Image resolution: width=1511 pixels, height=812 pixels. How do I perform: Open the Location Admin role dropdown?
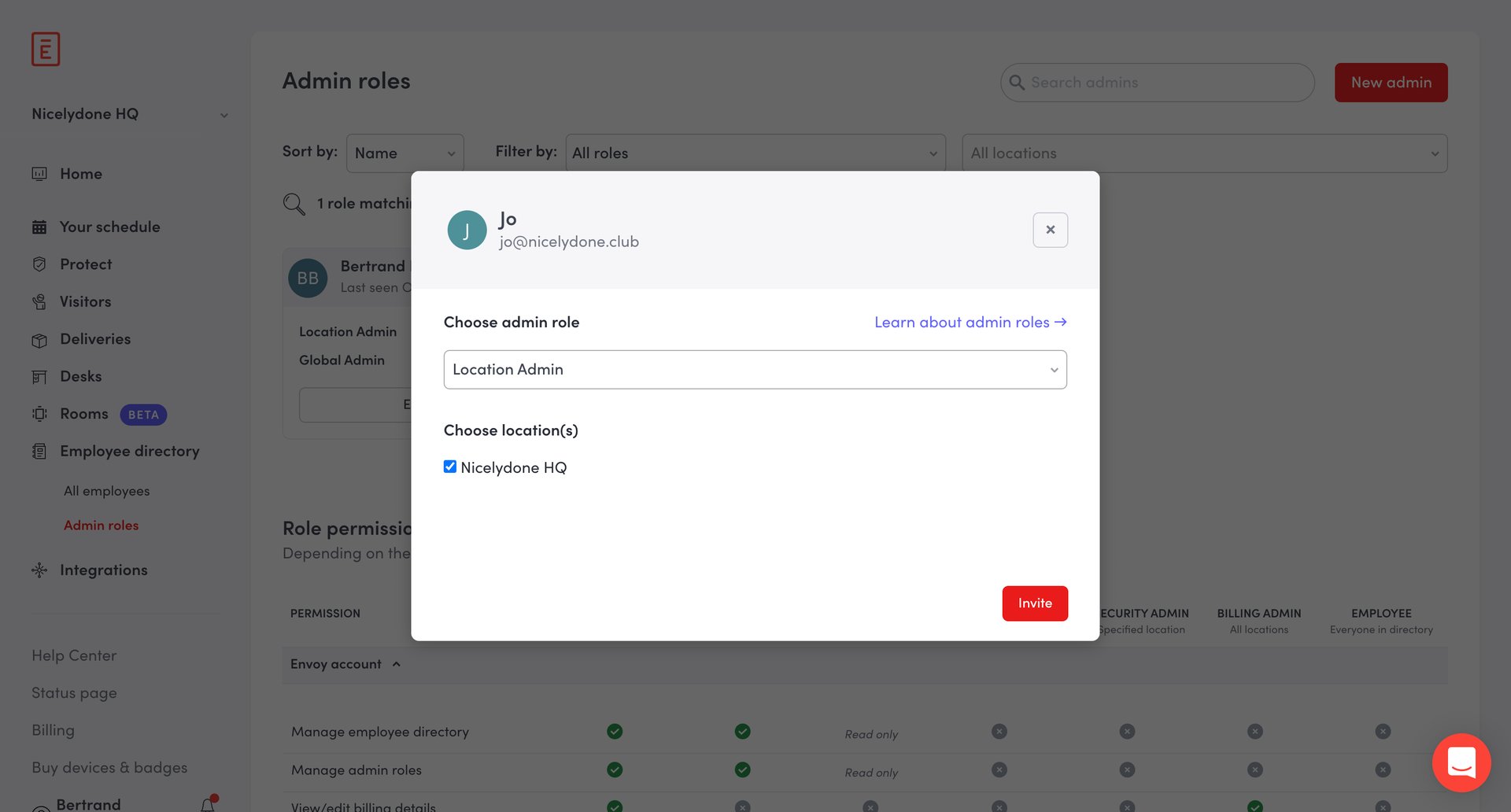pyautogui.click(x=755, y=369)
